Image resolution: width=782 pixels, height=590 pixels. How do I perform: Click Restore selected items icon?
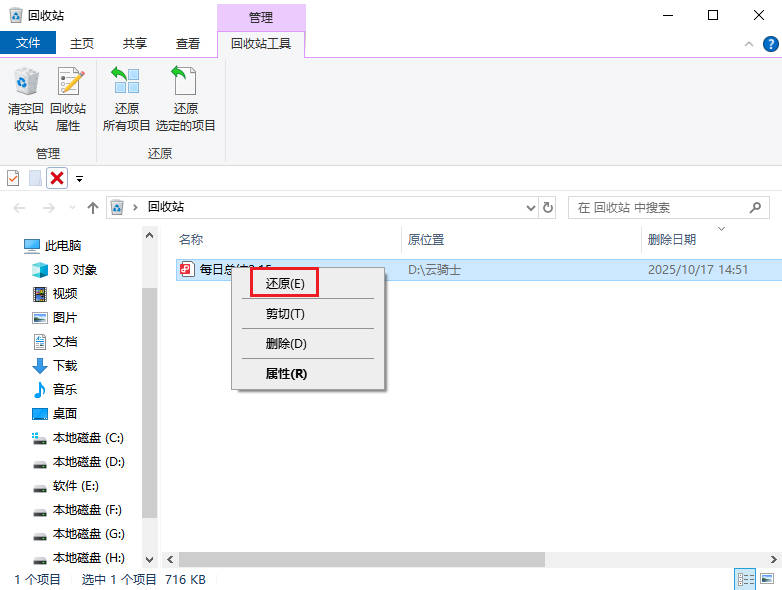pyautogui.click(x=185, y=82)
